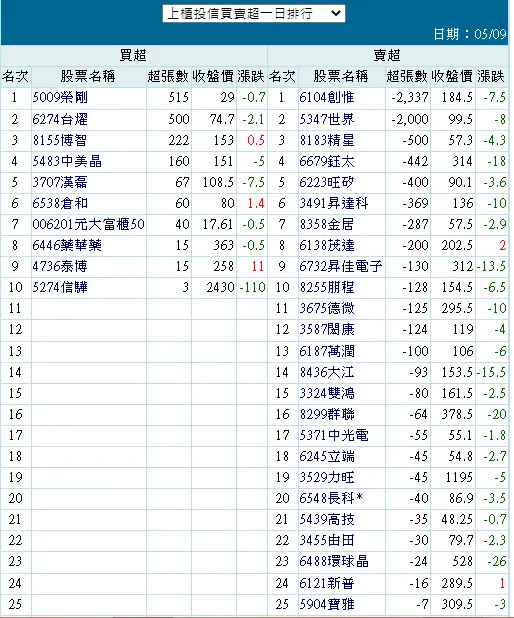Open stock link 3455由田
The image size is (514, 618).
pyautogui.click(x=327, y=540)
